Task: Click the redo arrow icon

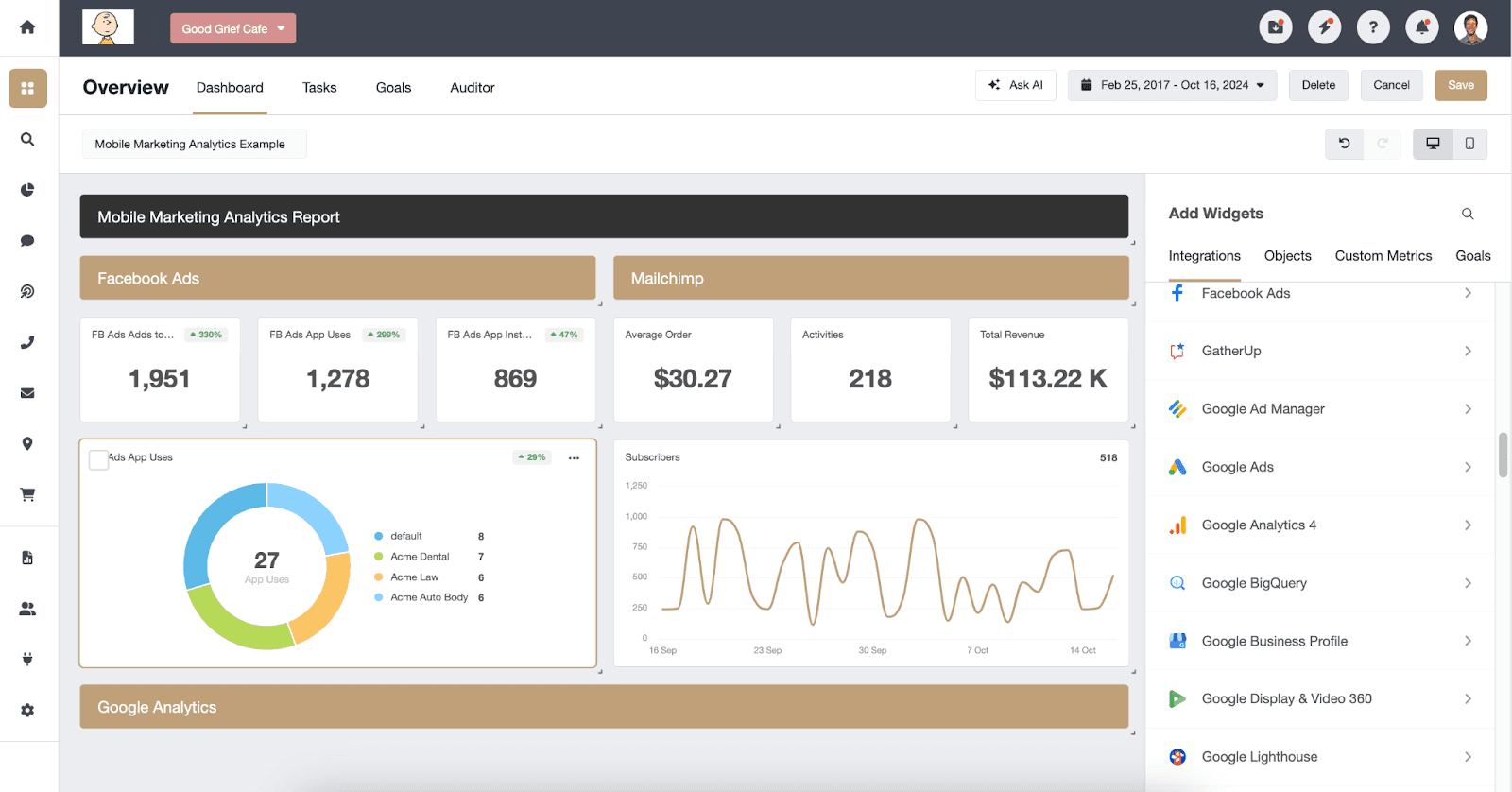Action: [1383, 144]
